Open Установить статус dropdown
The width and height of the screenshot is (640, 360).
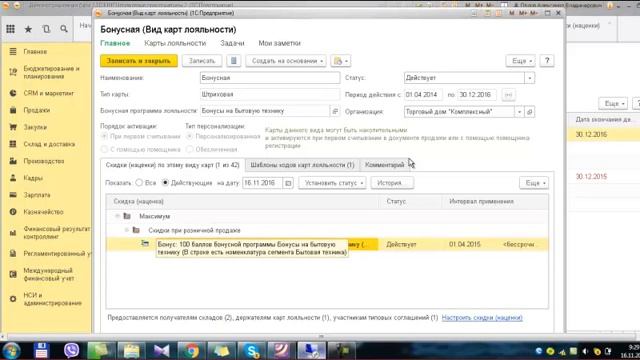tap(332, 183)
